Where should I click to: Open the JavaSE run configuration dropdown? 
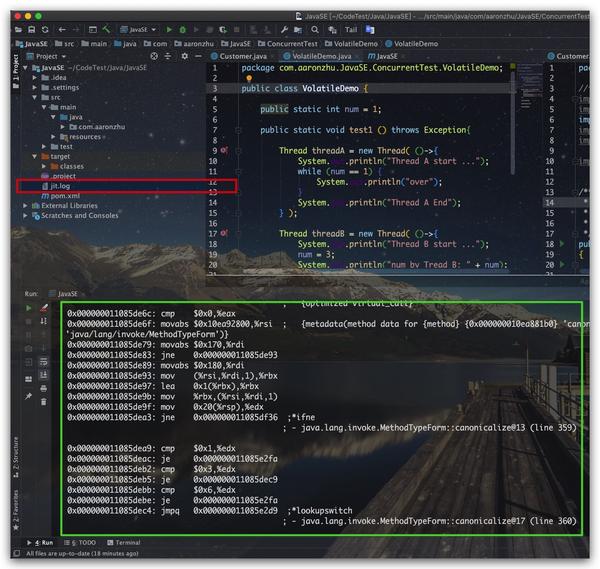tap(138, 30)
